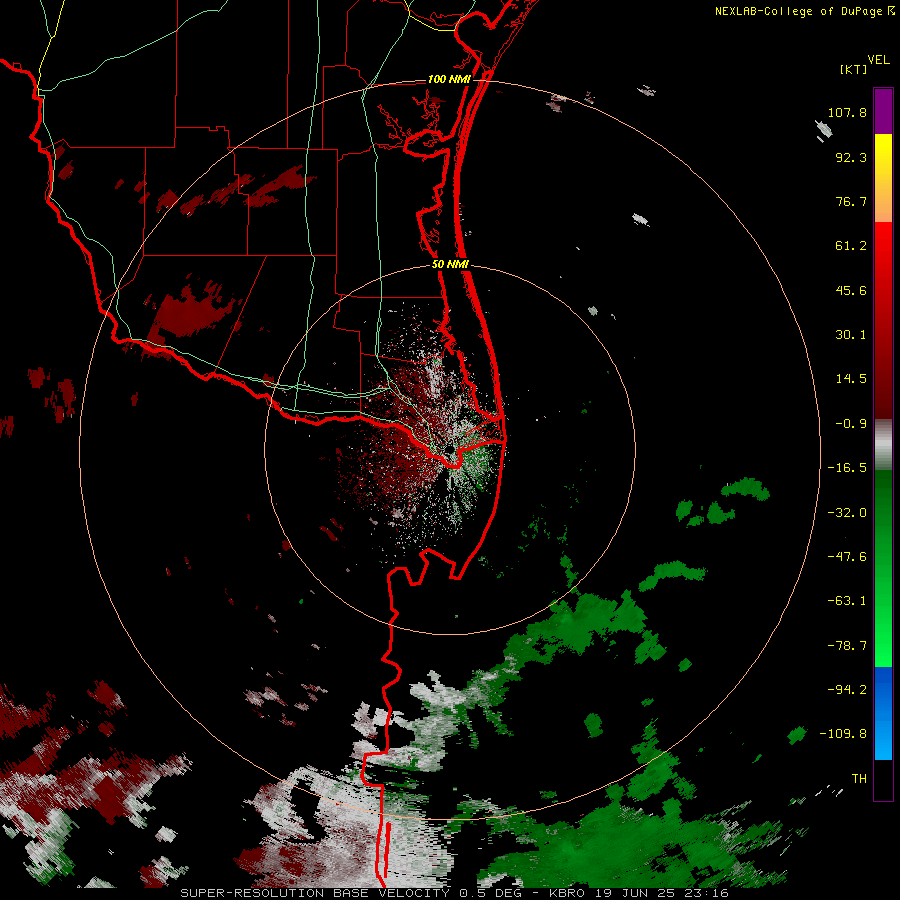Click the 100 NMI range ring label
The image size is (900, 900).
pyautogui.click(x=449, y=79)
